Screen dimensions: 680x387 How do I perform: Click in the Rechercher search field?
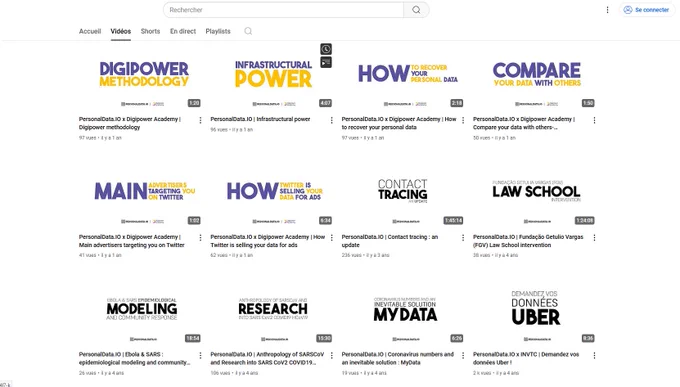point(284,10)
